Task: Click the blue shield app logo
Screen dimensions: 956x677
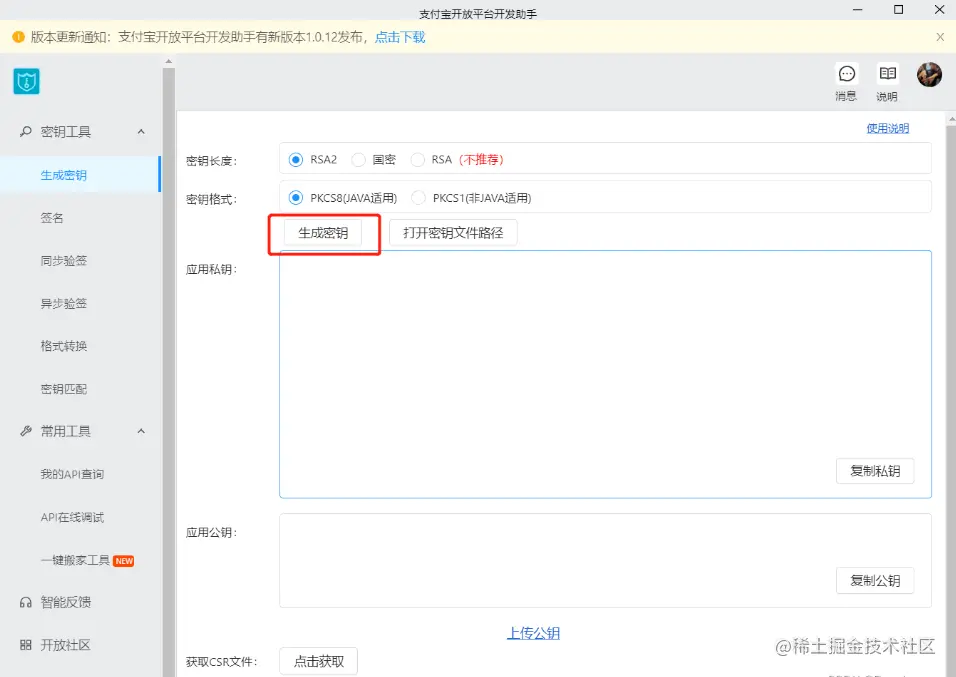Action: click(x=26, y=81)
